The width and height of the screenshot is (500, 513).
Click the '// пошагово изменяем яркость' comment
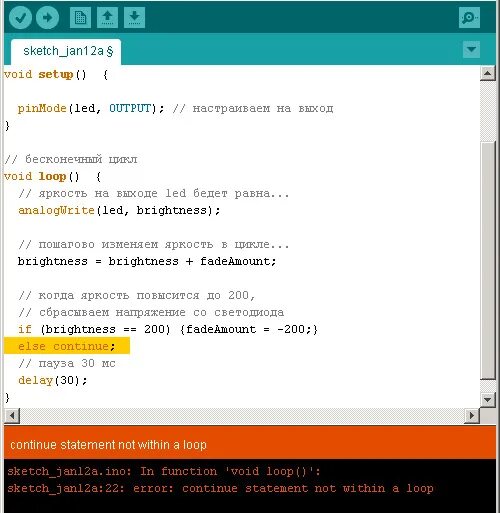[154, 244]
